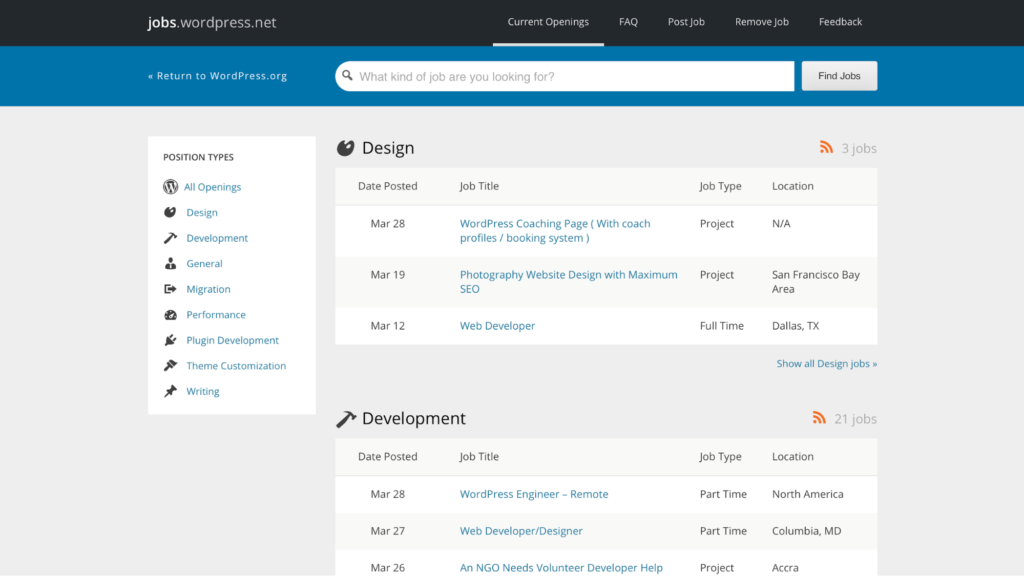Click the WordPress logo icon beside All Openings
This screenshot has width=1024, height=576.
(170, 187)
